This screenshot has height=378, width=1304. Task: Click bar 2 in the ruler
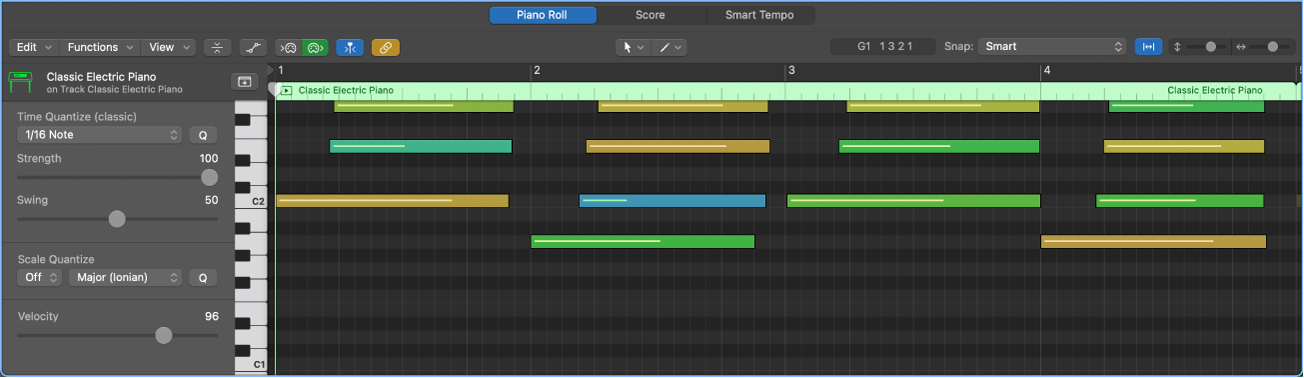pos(537,71)
